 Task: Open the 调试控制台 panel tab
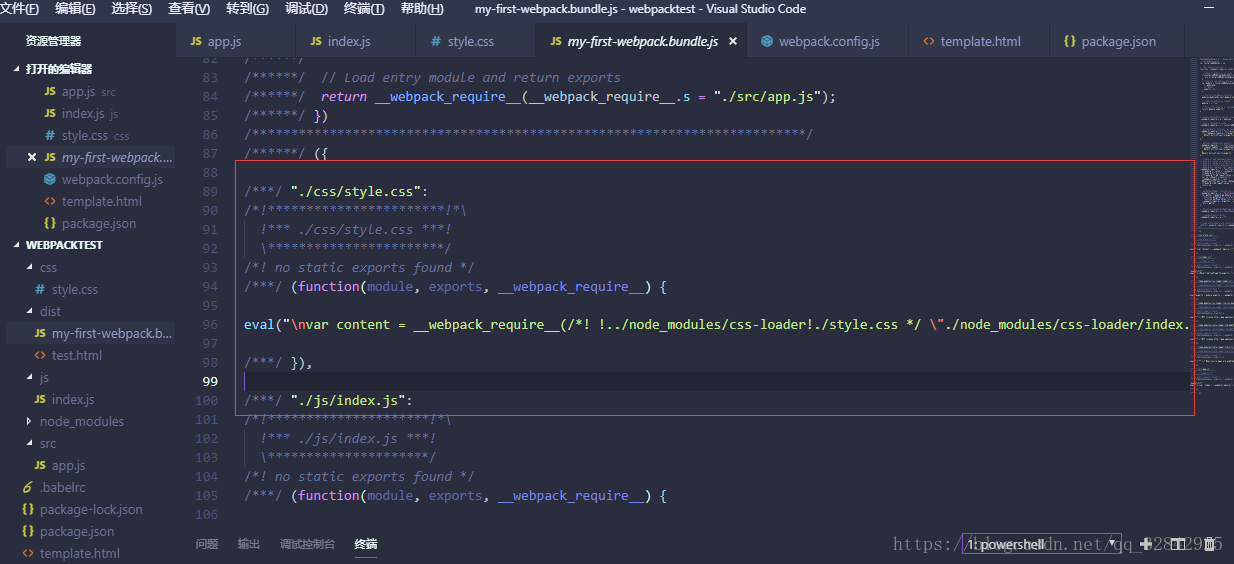[307, 544]
